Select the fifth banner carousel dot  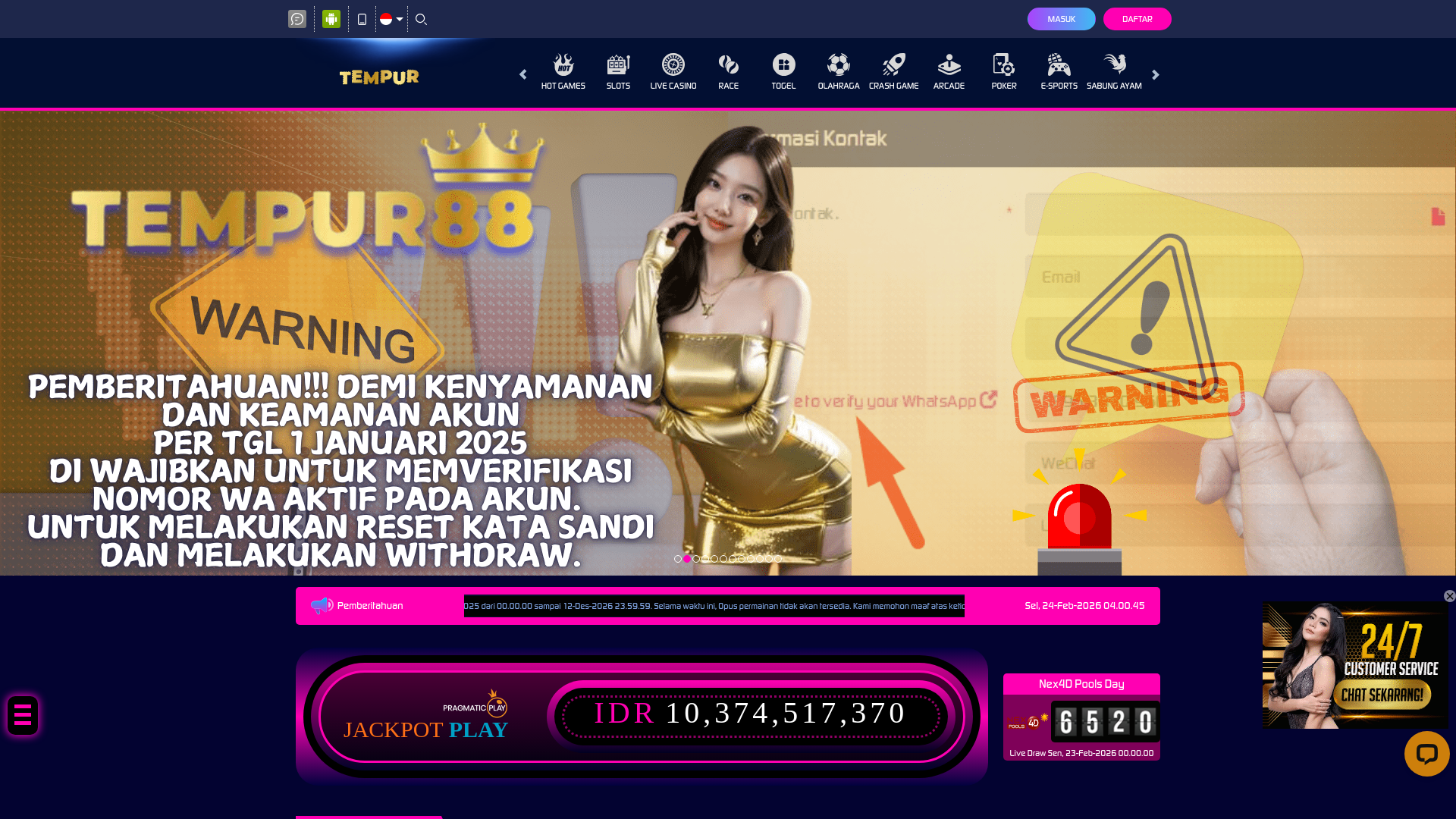click(x=714, y=559)
